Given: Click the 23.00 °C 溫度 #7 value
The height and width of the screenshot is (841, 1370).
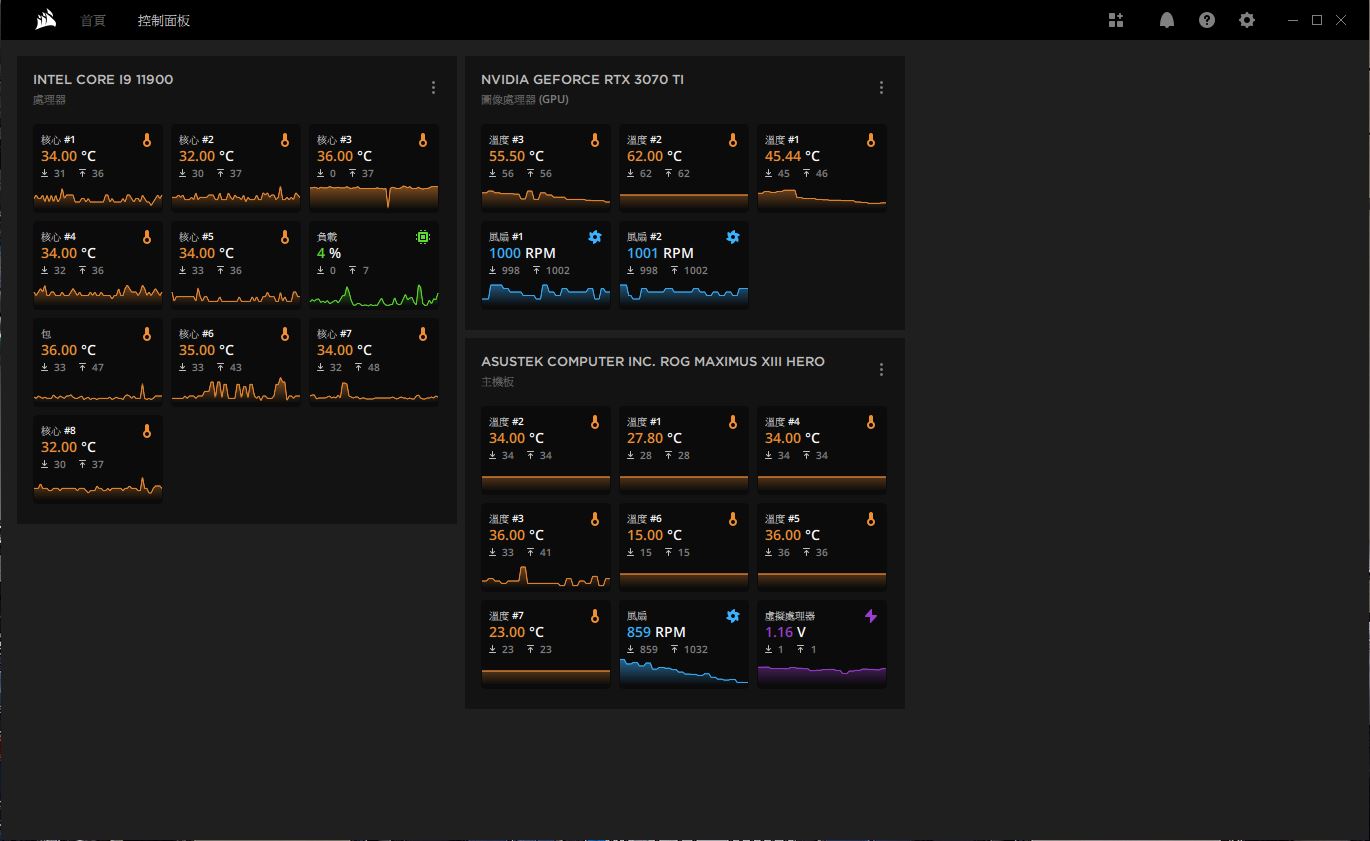Looking at the screenshot, I should [x=516, y=632].
